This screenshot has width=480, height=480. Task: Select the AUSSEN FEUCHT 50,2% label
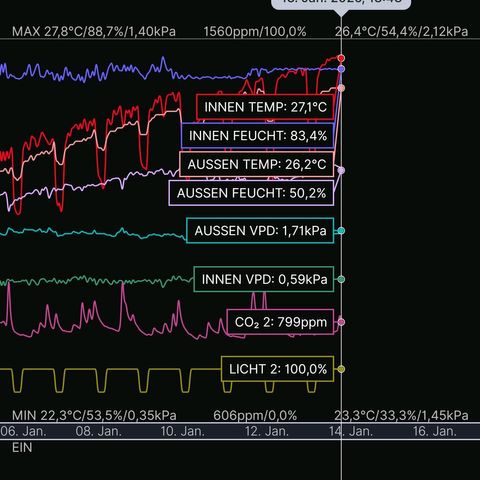coord(251,193)
